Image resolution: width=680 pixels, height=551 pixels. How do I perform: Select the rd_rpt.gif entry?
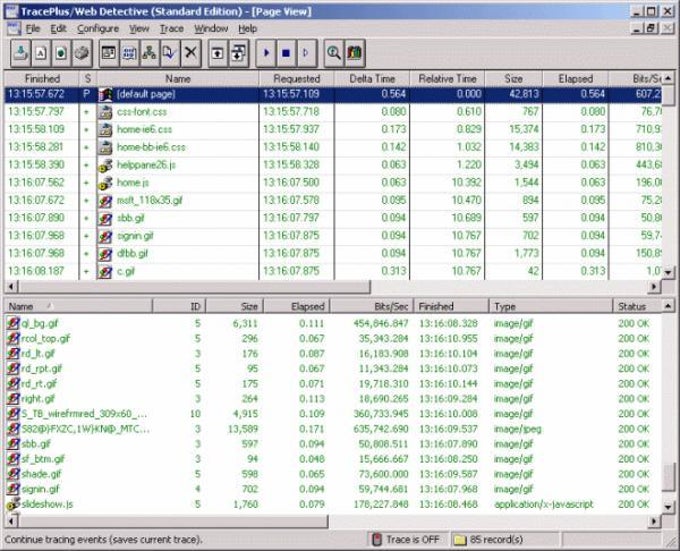tap(42, 368)
